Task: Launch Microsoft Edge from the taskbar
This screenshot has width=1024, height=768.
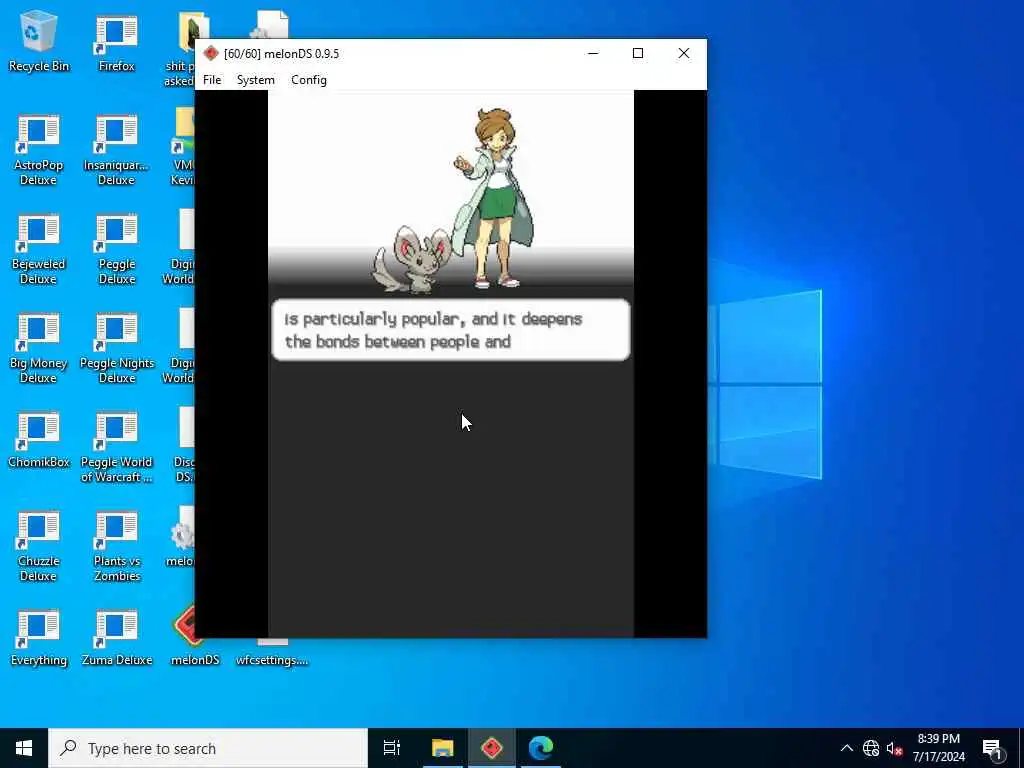Action: (541, 748)
